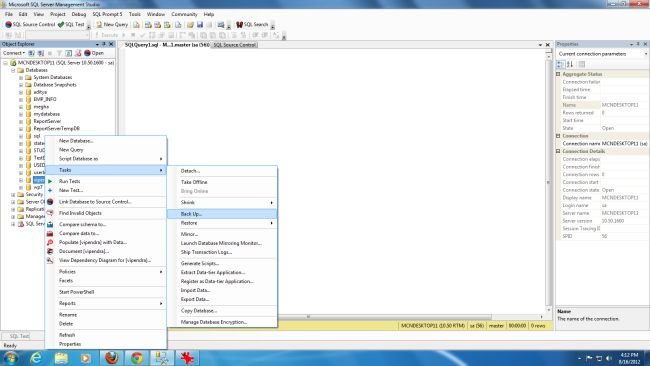This screenshot has height=366, width=650.
Task: Open the Community menu in menu bar
Action: [184, 14]
